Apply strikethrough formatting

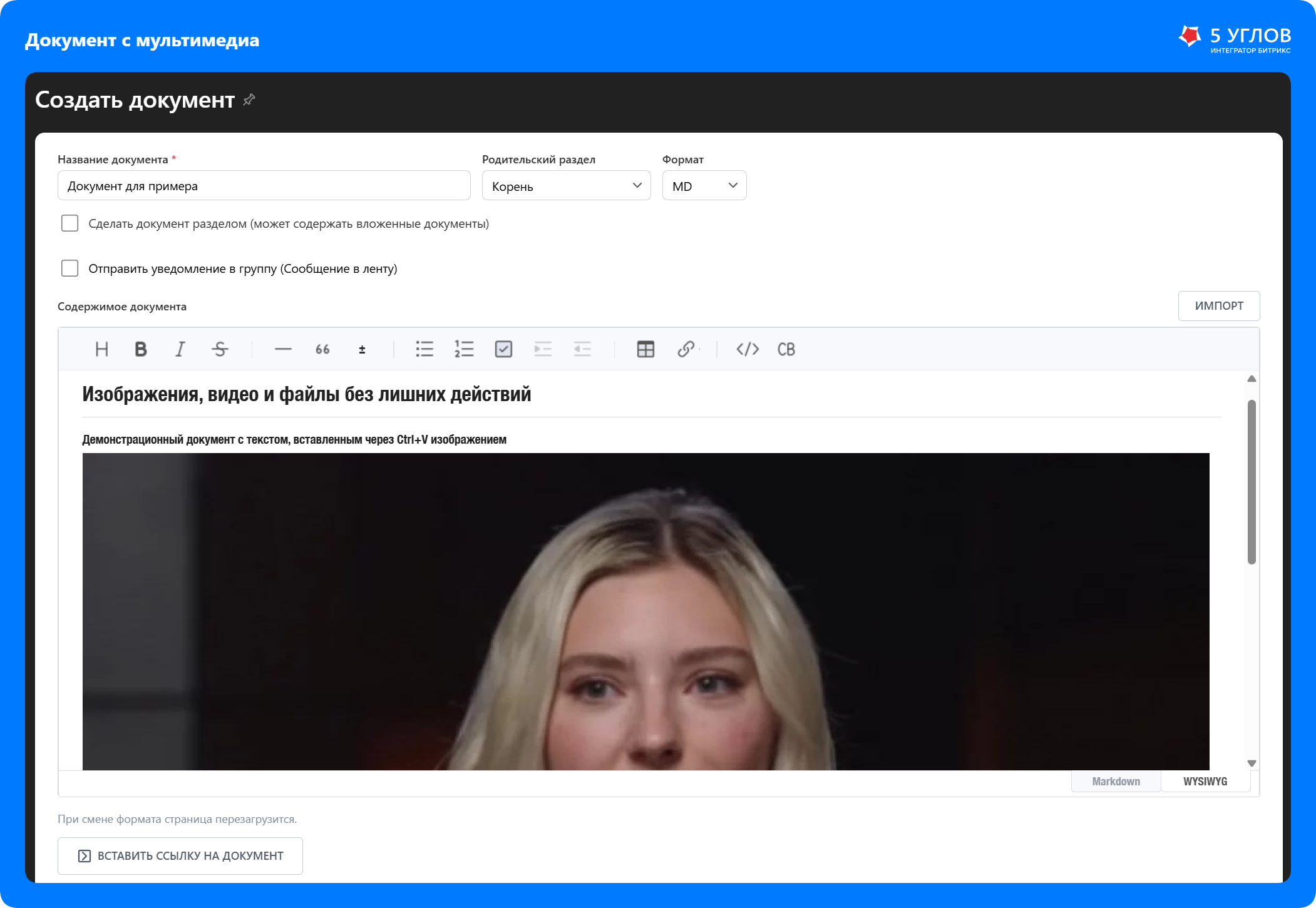point(220,349)
